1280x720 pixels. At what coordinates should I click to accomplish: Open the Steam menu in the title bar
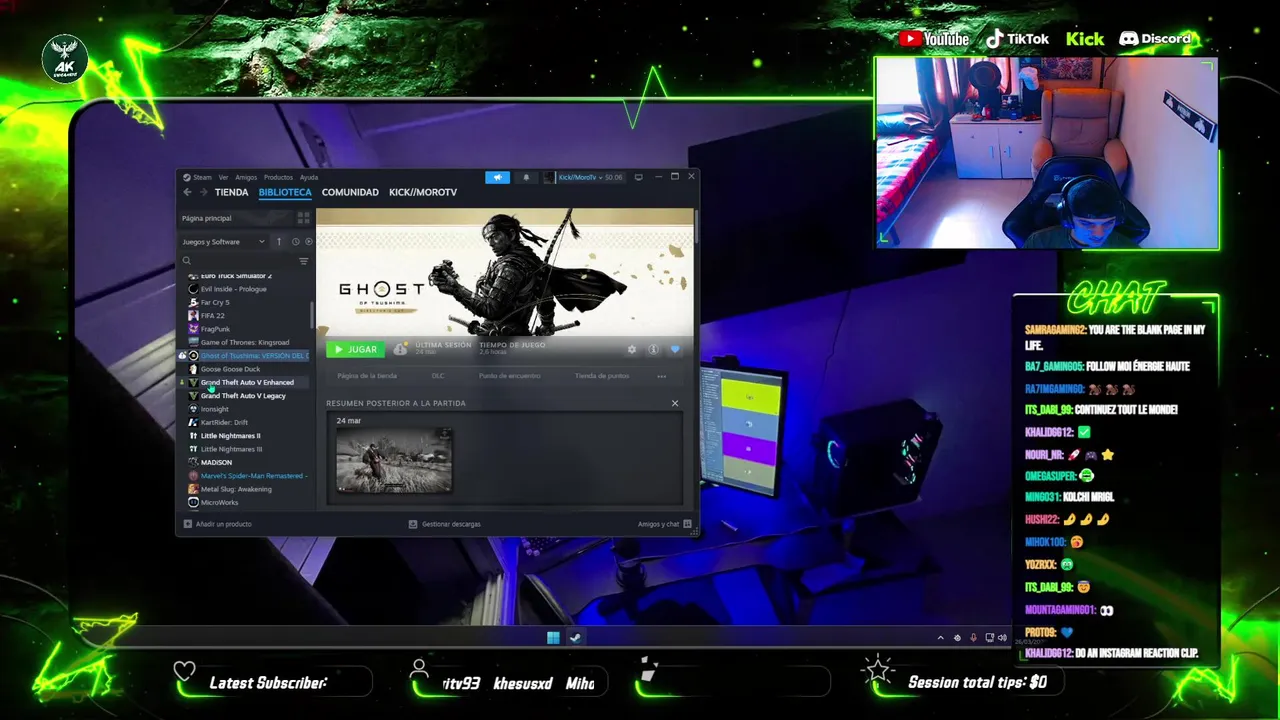coord(198,177)
